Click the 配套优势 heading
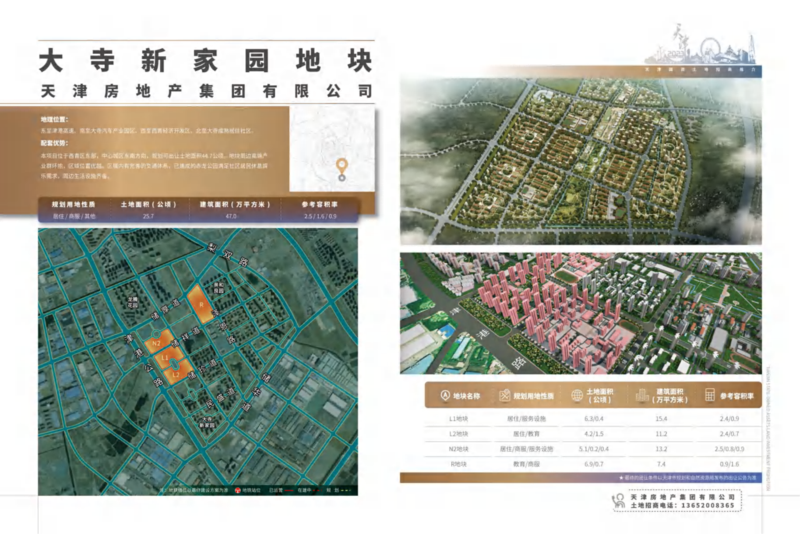 tap(54, 143)
